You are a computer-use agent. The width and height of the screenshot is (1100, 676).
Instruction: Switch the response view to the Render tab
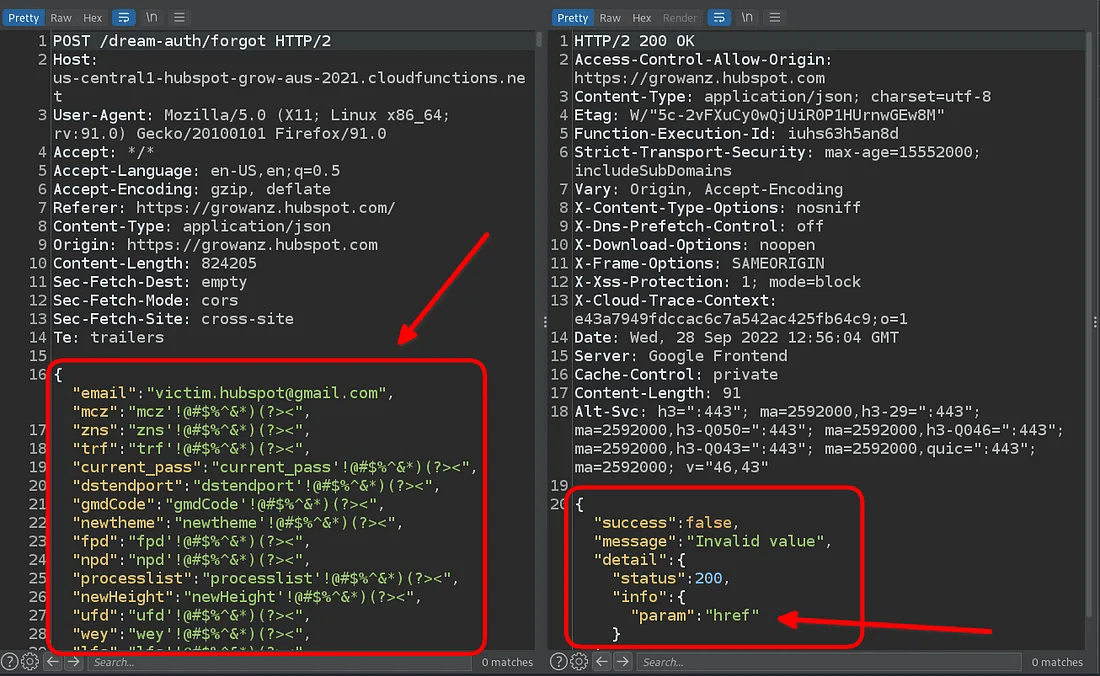(x=680, y=17)
